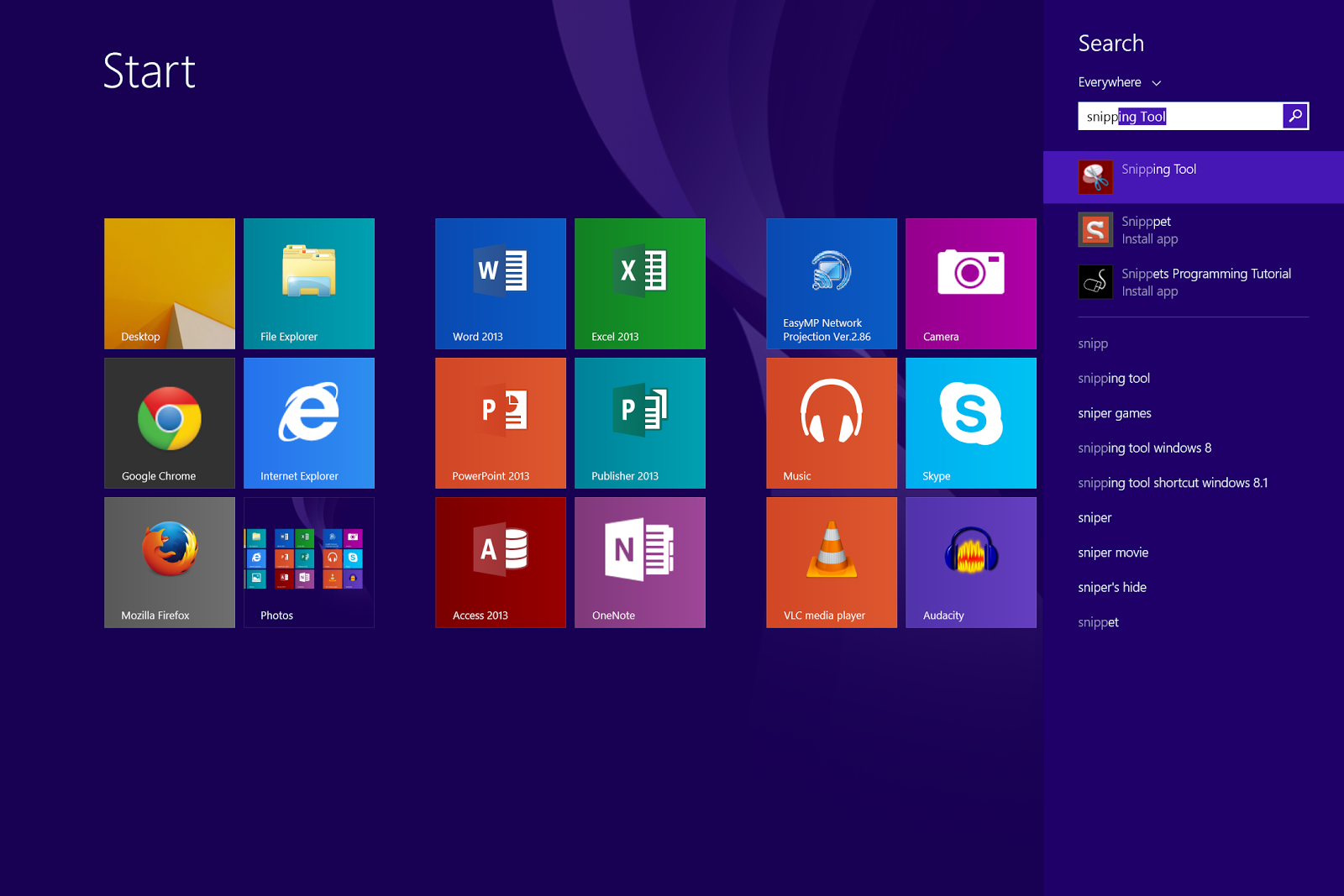Click the search magnifier button
This screenshot has width=1344, height=896.
[x=1295, y=116]
